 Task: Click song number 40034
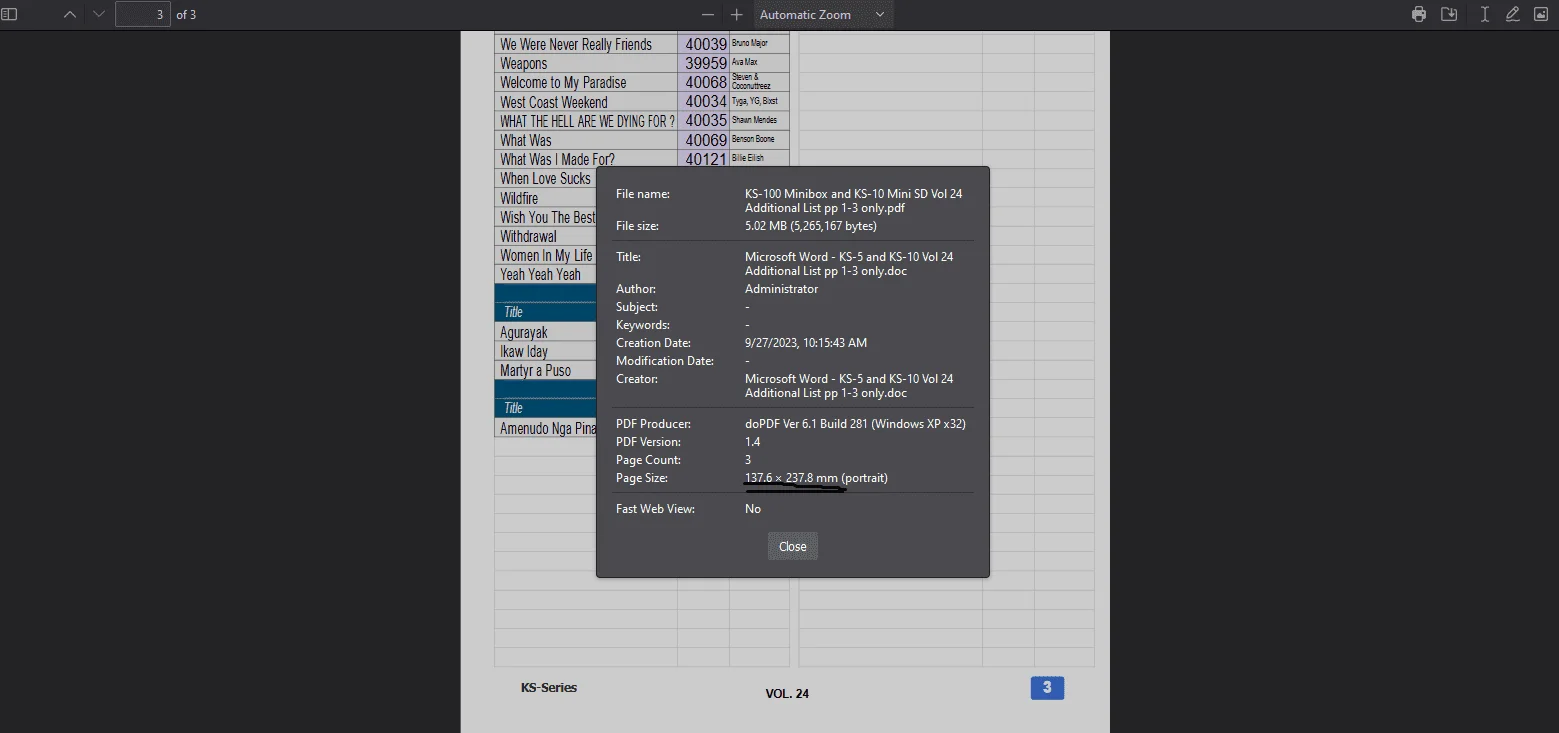click(x=706, y=102)
